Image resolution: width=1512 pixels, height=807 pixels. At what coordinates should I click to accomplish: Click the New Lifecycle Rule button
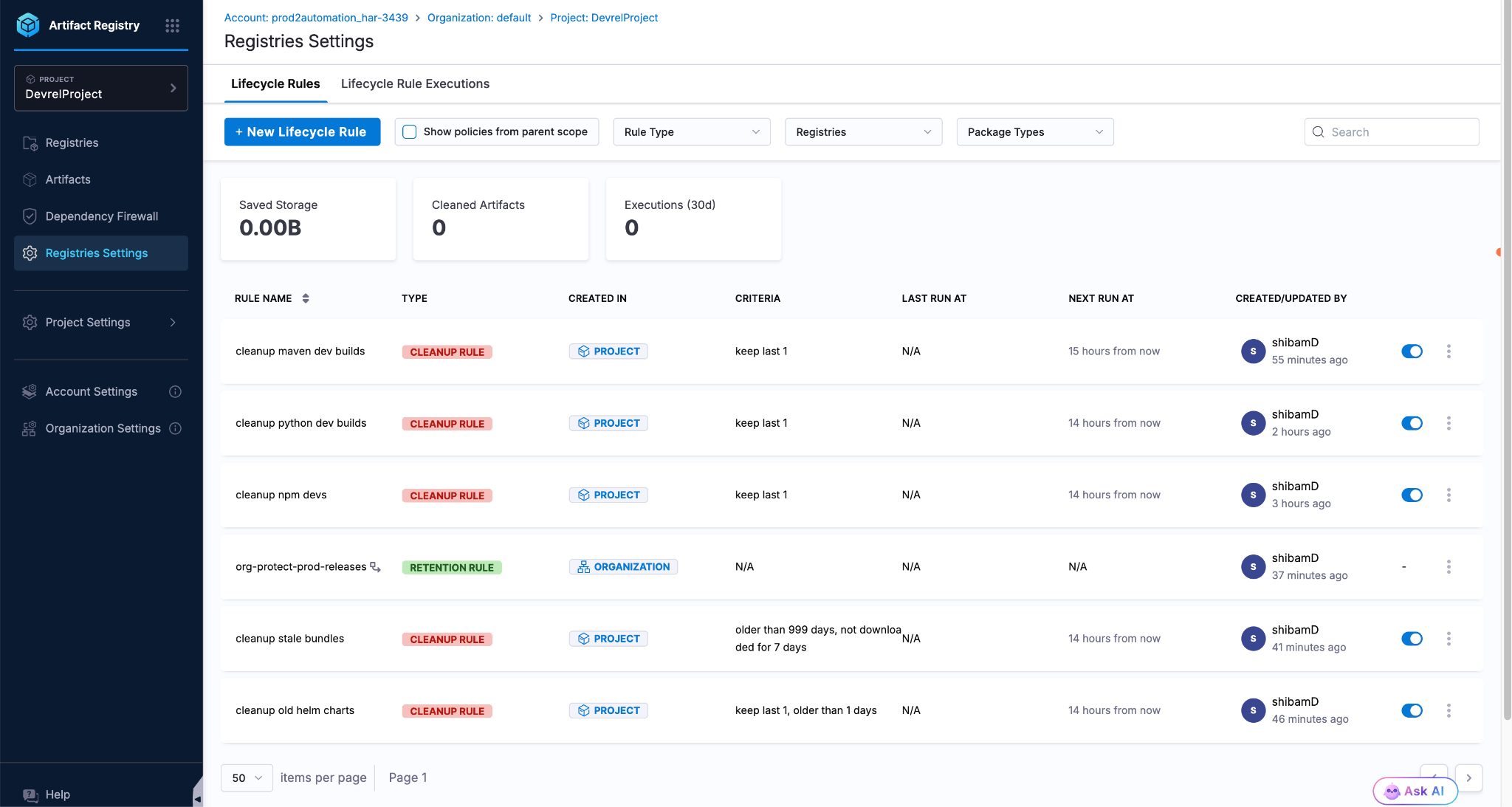[302, 132]
